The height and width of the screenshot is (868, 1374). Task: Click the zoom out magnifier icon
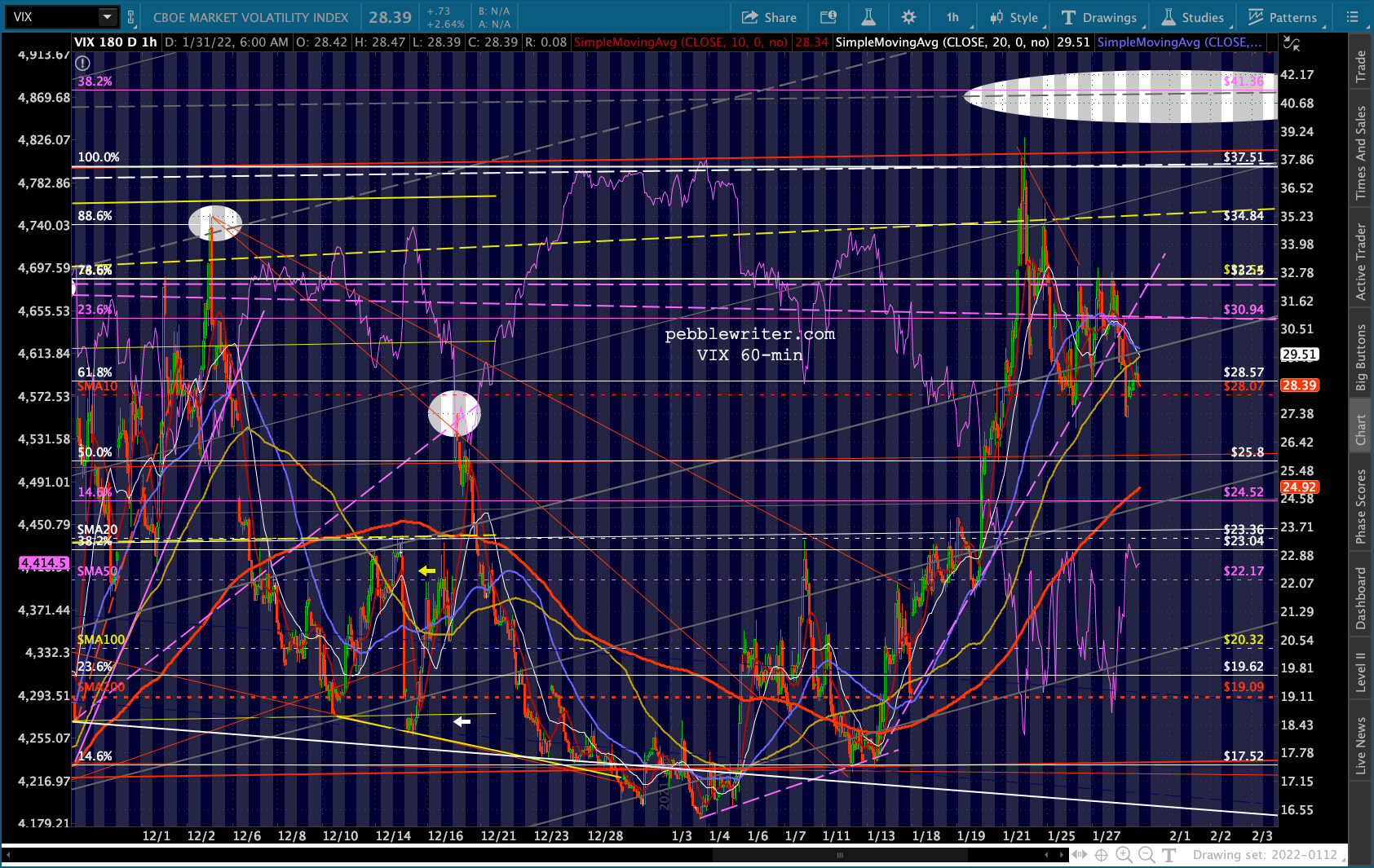pos(1146,855)
